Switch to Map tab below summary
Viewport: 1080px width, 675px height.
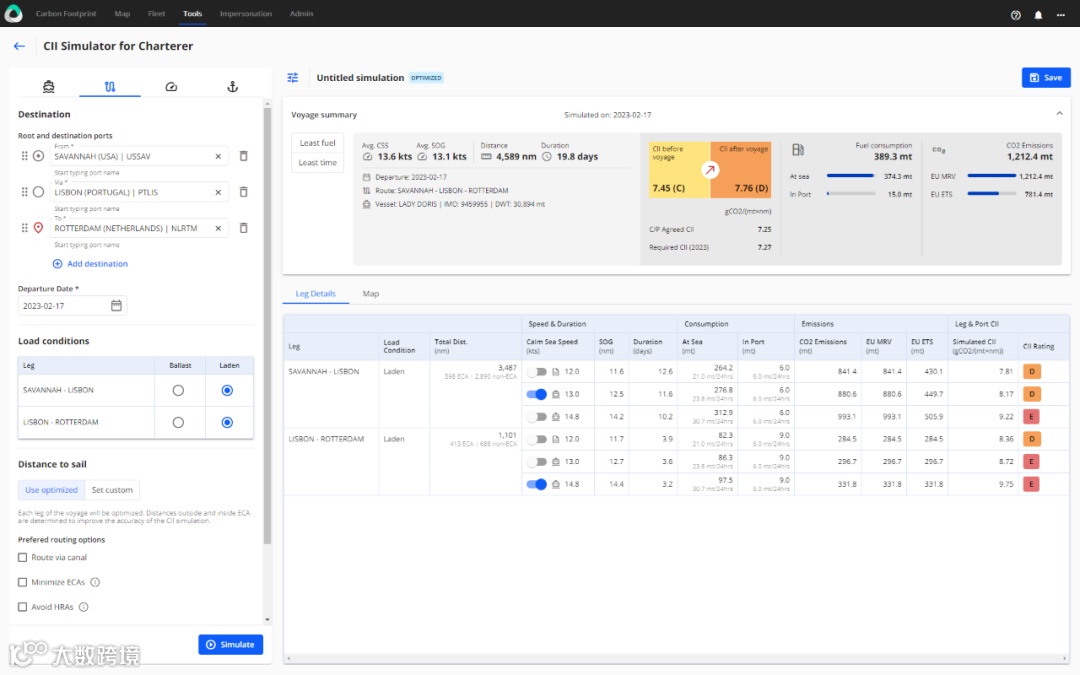tap(371, 293)
